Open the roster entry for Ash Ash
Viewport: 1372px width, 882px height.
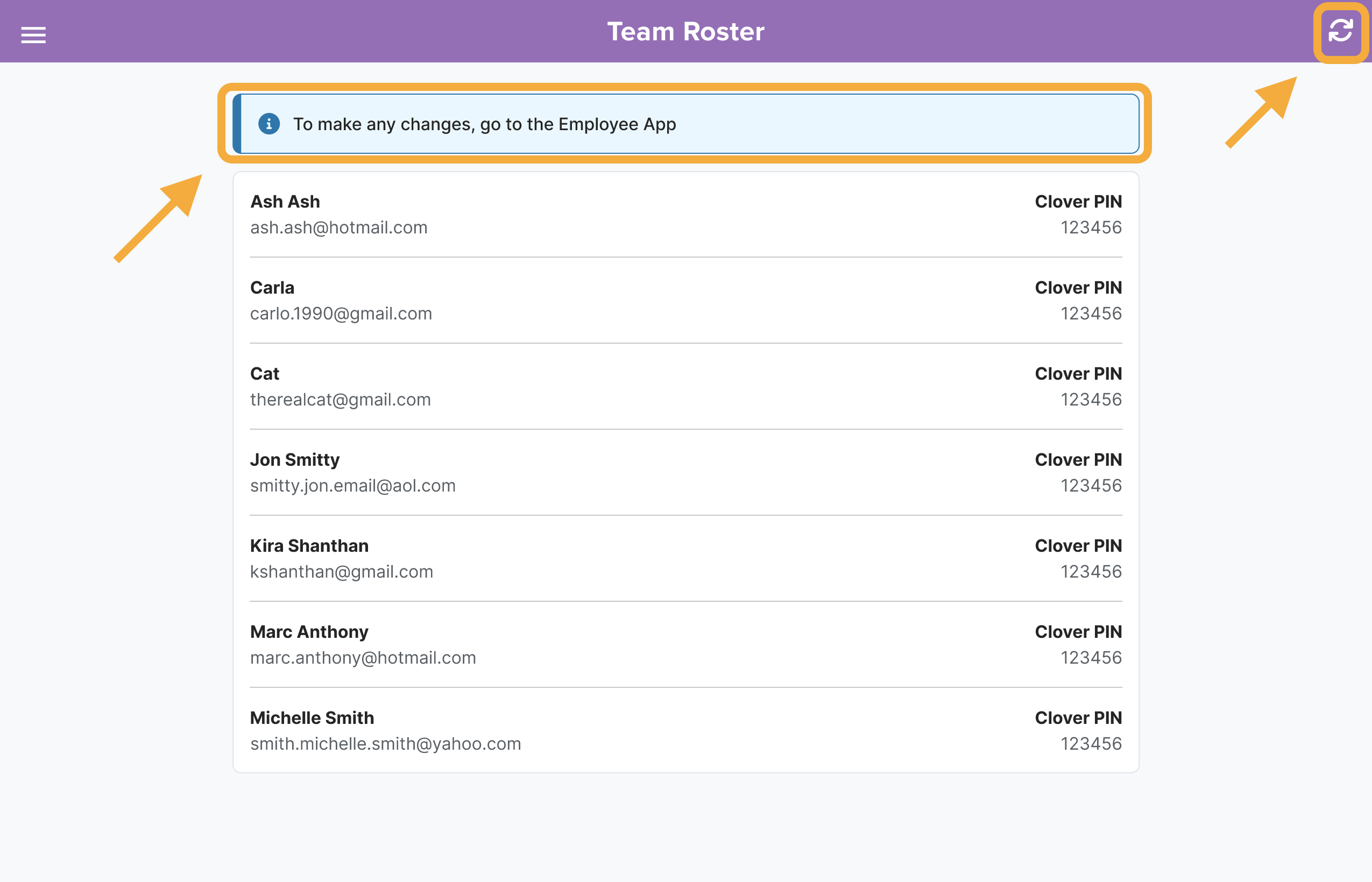click(x=285, y=201)
